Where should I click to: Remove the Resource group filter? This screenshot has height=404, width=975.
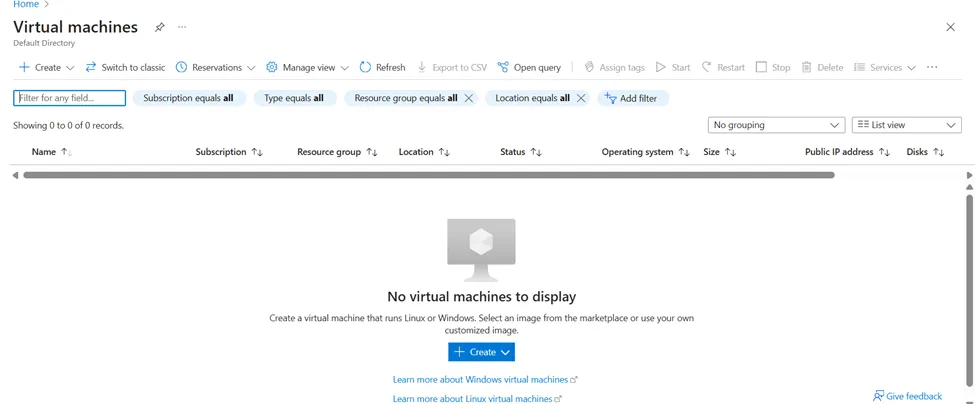[469, 98]
